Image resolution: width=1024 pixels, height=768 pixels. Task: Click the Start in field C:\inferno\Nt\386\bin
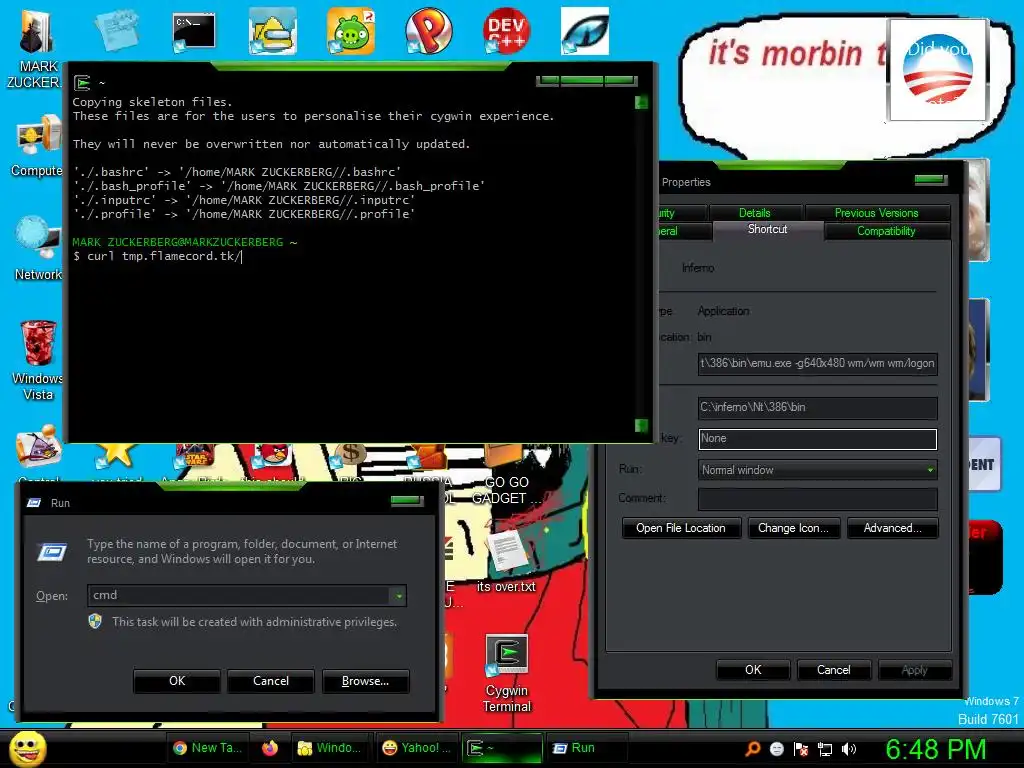point(818,407)
